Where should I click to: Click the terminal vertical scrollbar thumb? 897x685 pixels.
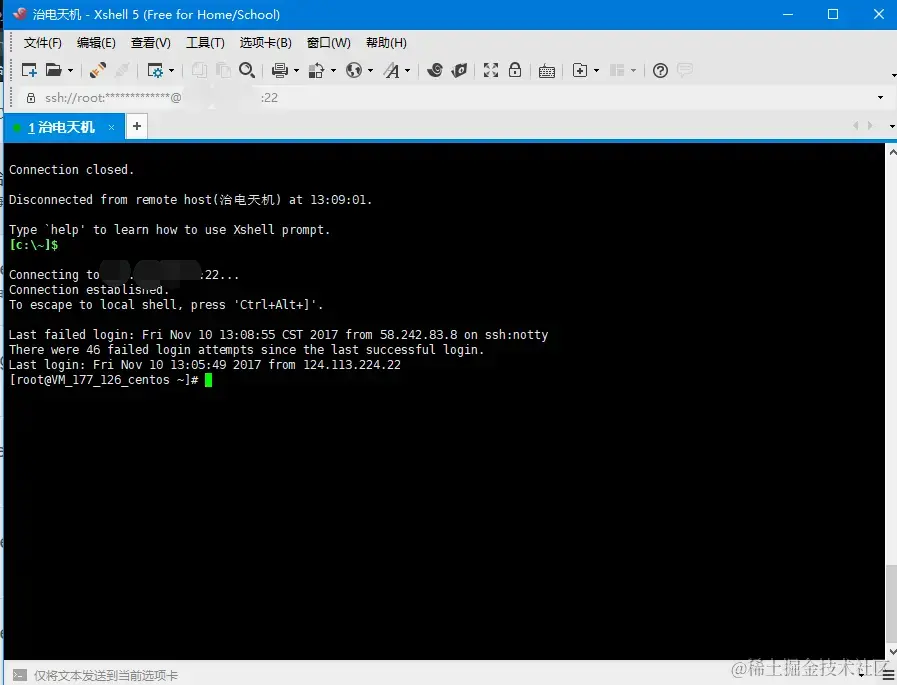pos(892,604)
